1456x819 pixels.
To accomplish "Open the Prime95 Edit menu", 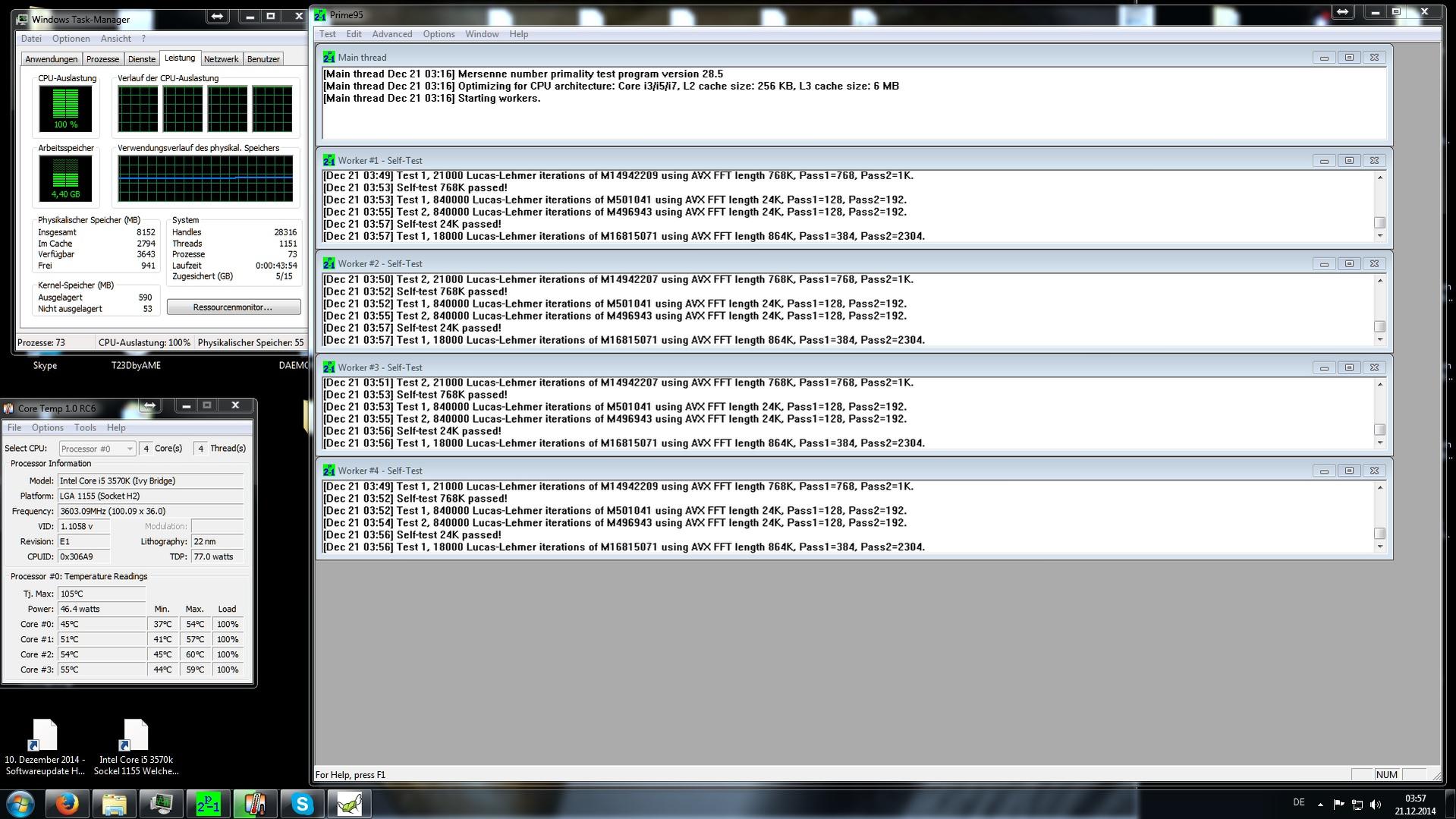I will pyautogui.click(x=354, y=34).
